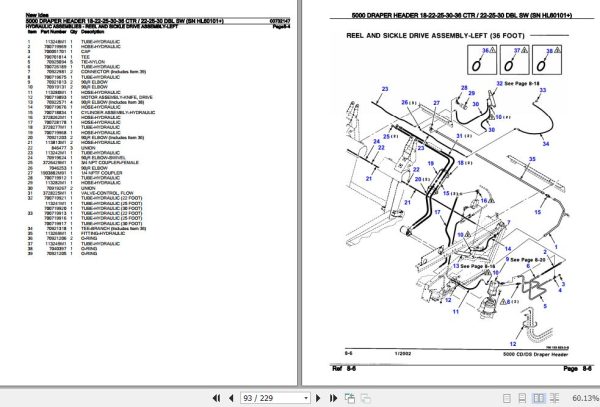Select MOTOR ASSEMBLY-KNIFE, DRIVE description
This screenshot has height=407, width=600.
[x=117, y=97]
